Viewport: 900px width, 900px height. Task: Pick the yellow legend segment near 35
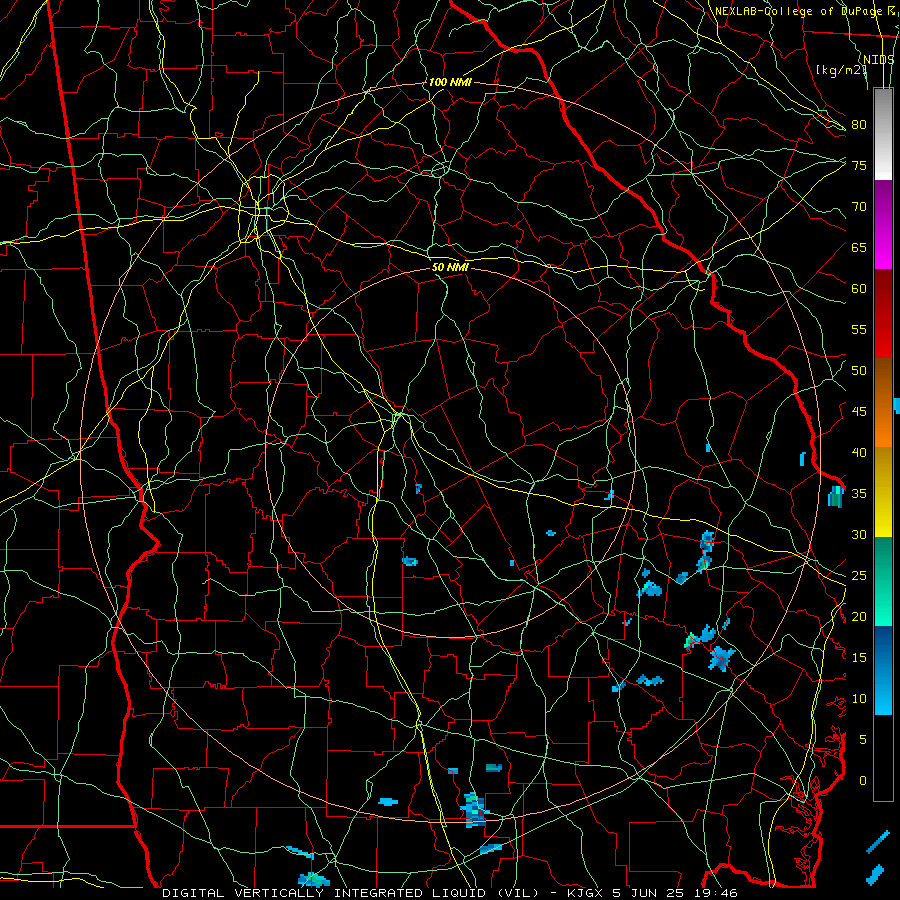[883, 492]
